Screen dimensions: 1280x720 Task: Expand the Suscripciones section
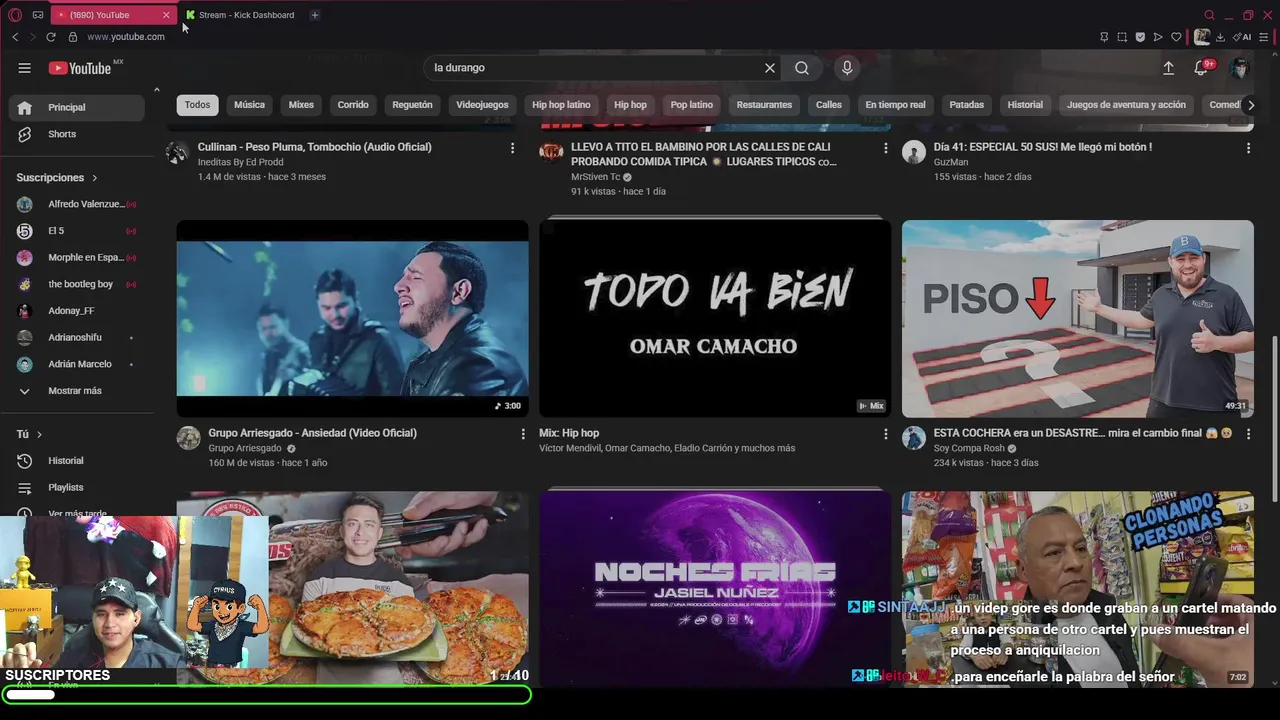[57, 178]
